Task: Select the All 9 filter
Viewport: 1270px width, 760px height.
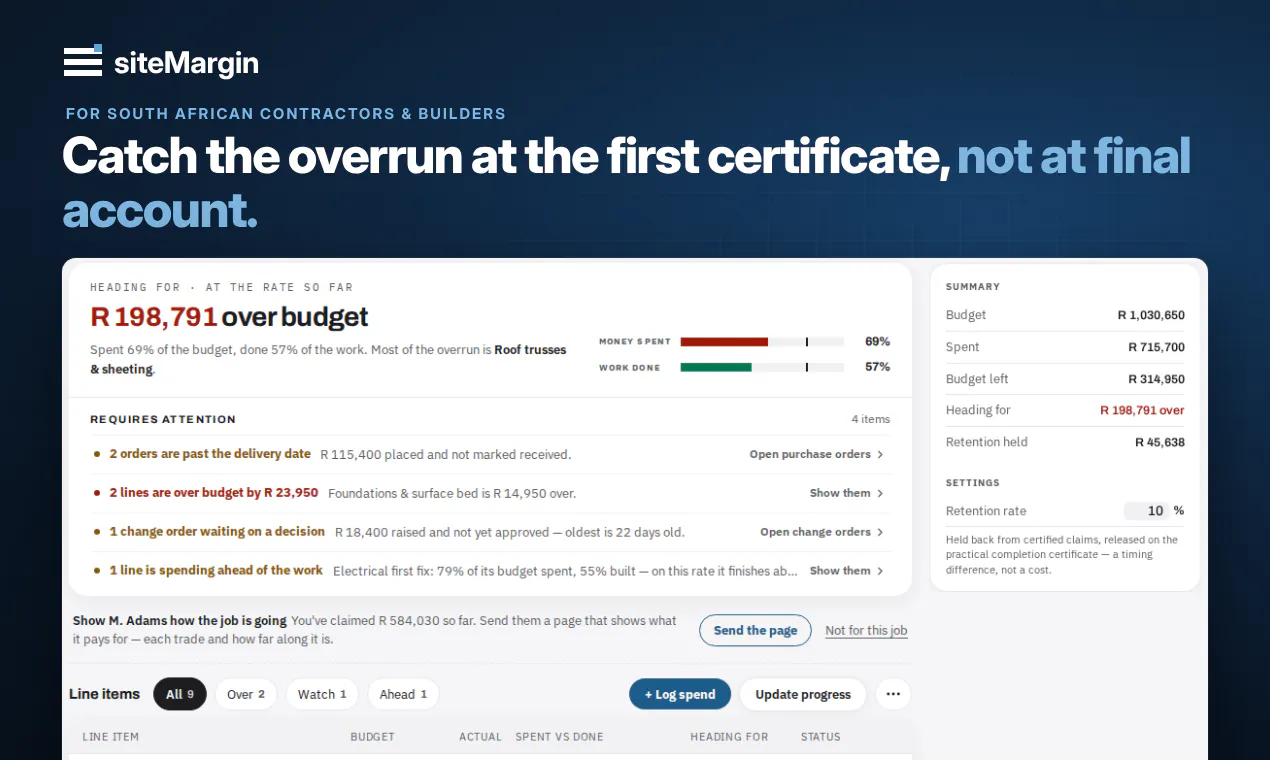Action: pyautogui.click(x=180, y=694)
